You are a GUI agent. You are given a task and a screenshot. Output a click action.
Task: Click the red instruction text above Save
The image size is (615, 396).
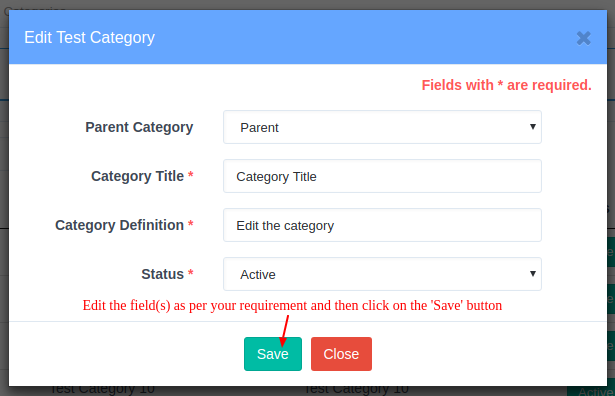pos(292,305)
